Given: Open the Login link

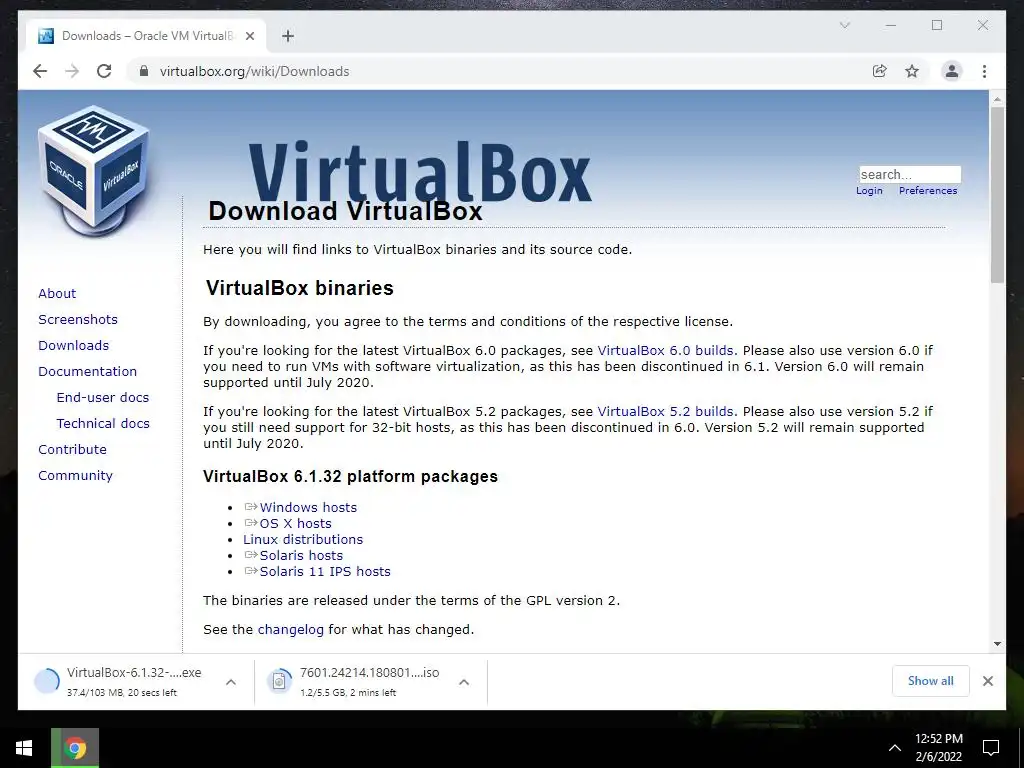Looking at the screenshot, I should (x=869, y=191).
